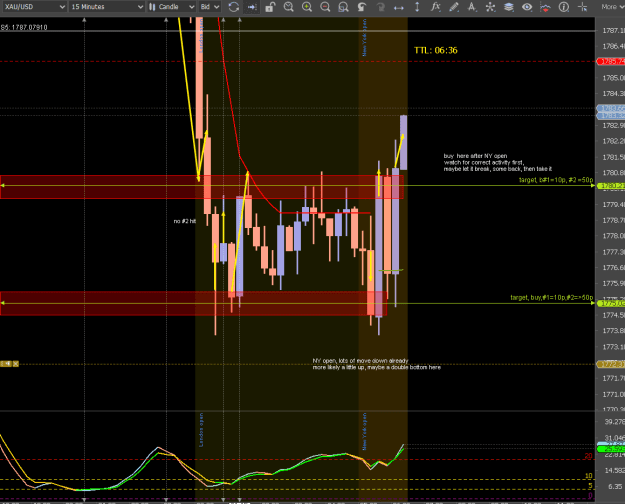Select the last lavender candle
The width and height of the screenshot is (625, 504).
coord(403,142)
